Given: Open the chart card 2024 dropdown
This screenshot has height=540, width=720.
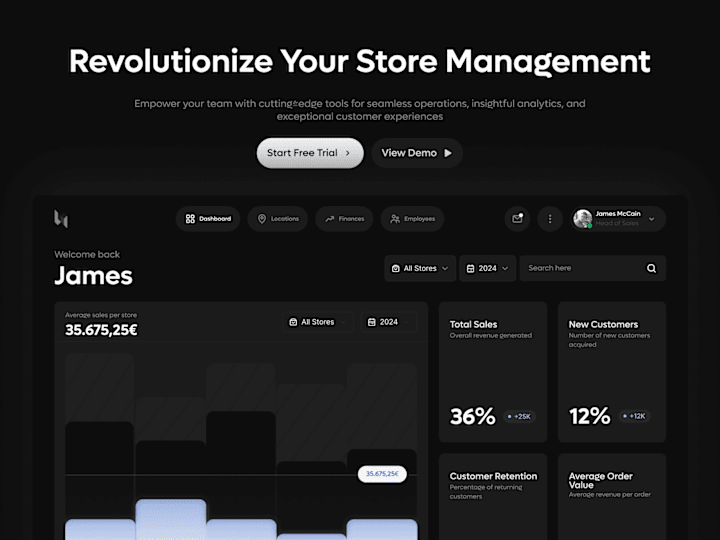Looking at the screenshot, I should tap(389, 322).
